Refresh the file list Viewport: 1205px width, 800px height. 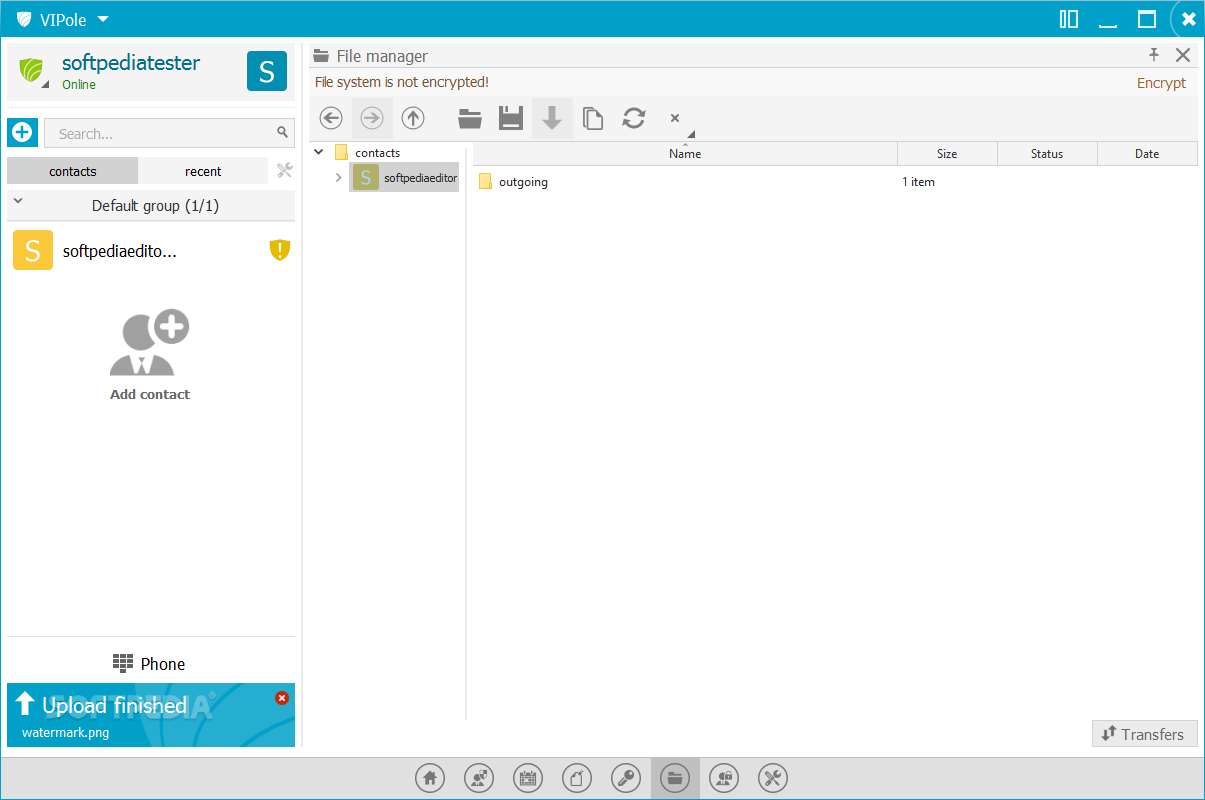(x=633, y=118)
